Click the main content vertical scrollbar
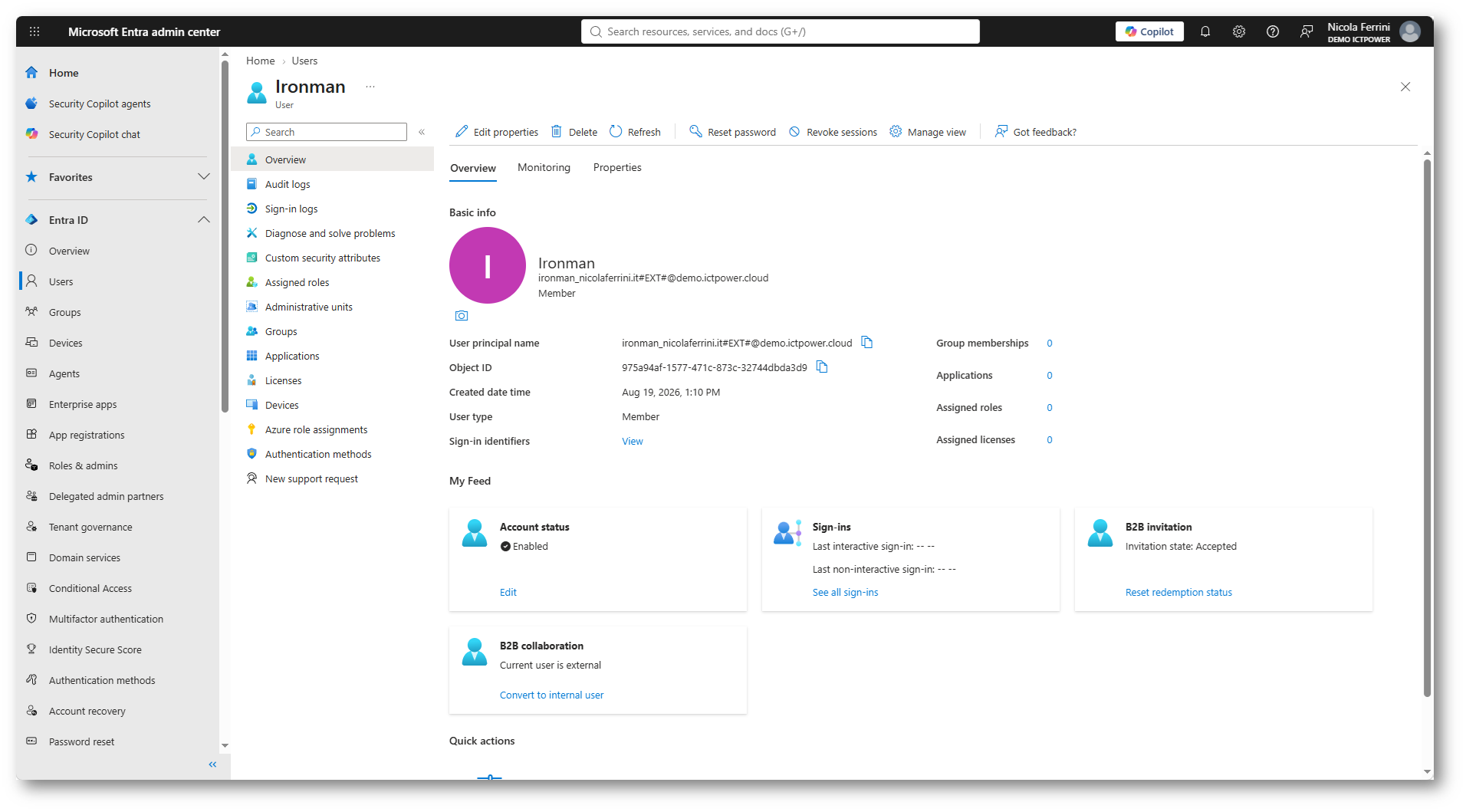1466x812 pixels. pyautogui.click(x=1428, y=428)
